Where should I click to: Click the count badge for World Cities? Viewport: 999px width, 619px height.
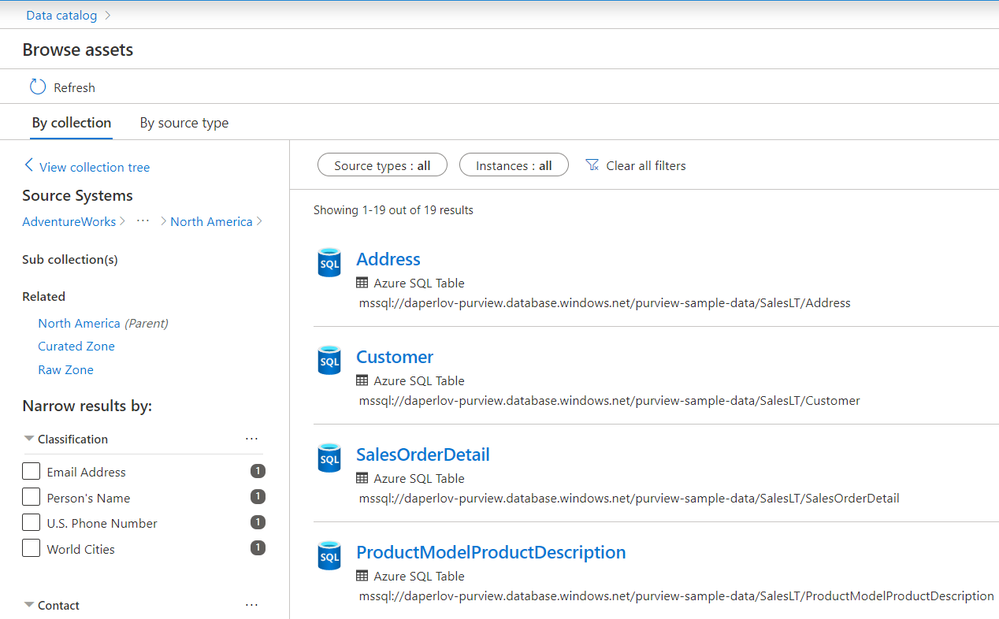coord(257,547)
